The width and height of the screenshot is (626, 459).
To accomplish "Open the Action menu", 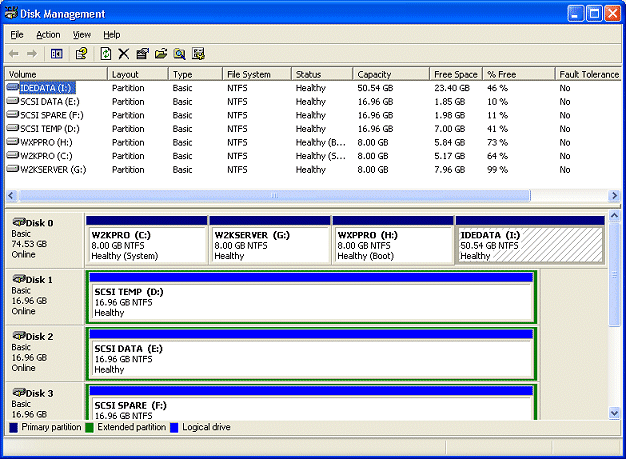I will [x=48, y=35].
